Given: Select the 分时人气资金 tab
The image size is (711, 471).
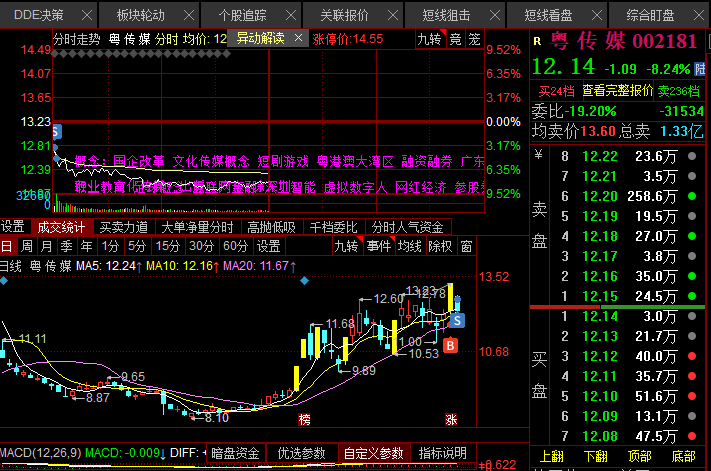Looking at the screenshot, I should 408,227.
